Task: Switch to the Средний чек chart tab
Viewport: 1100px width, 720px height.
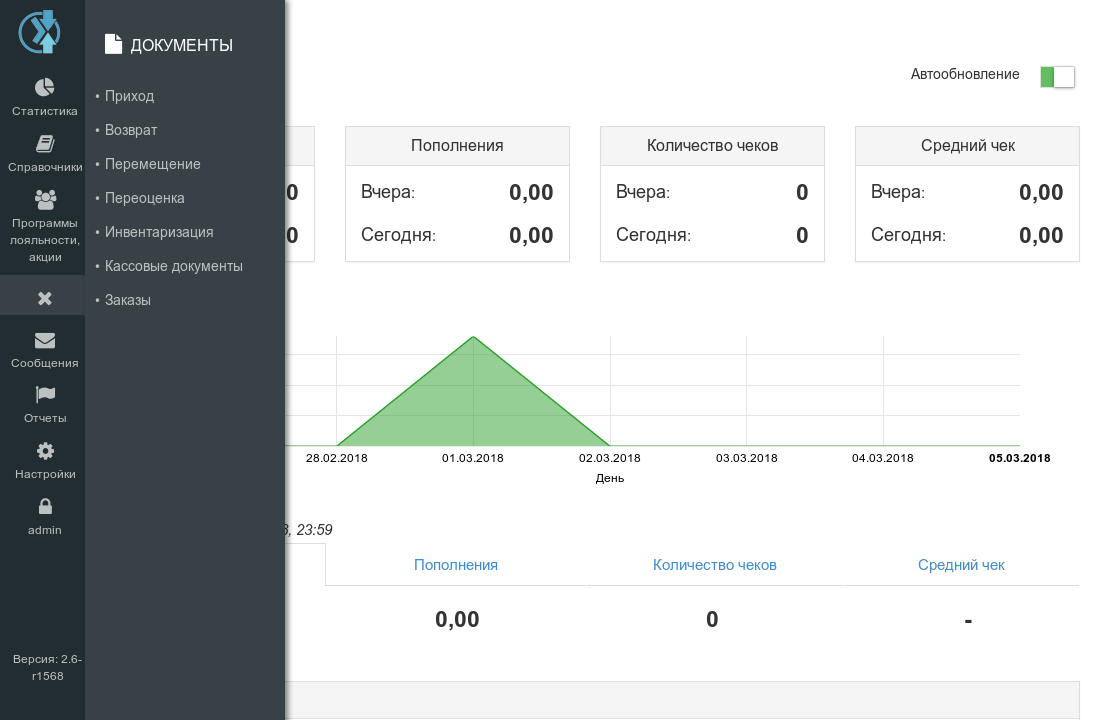Action: tap(961, 565)
